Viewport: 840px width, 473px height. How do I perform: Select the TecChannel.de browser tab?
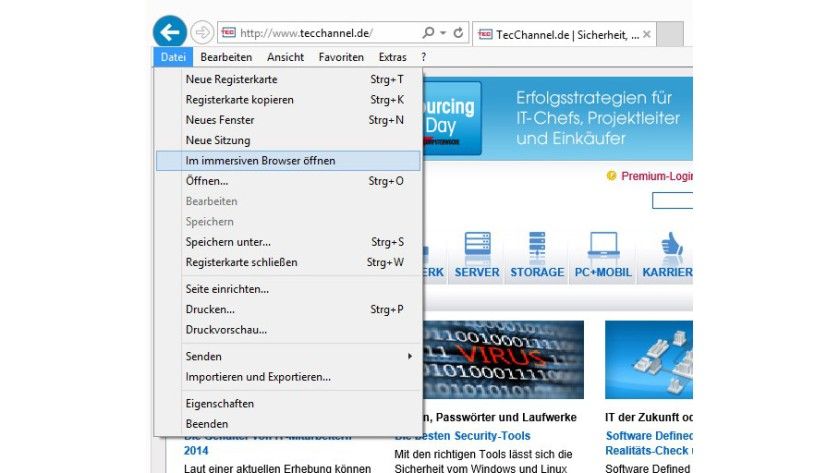[564, 34]
